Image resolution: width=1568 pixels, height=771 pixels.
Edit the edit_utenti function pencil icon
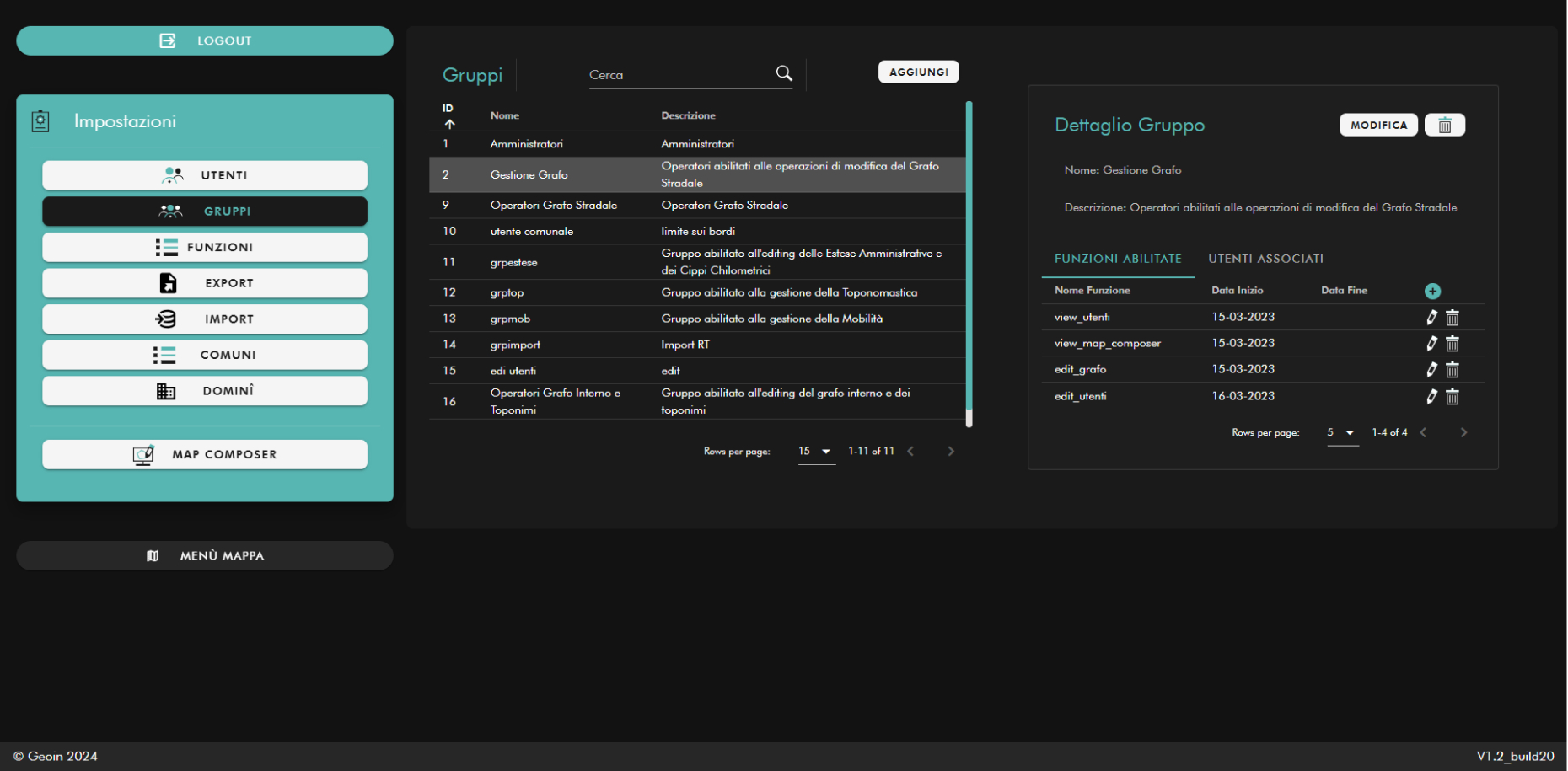1431,396
